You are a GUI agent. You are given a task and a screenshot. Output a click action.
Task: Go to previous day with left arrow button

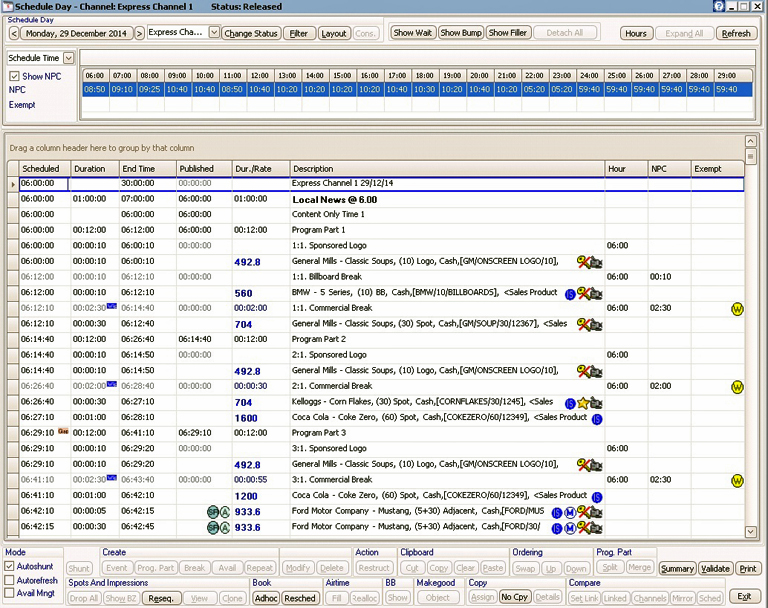point(14,33)
